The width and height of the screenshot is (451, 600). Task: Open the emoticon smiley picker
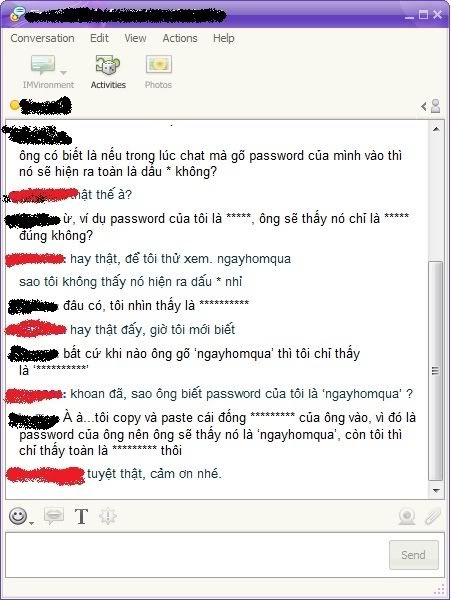[x=18, y=516]
